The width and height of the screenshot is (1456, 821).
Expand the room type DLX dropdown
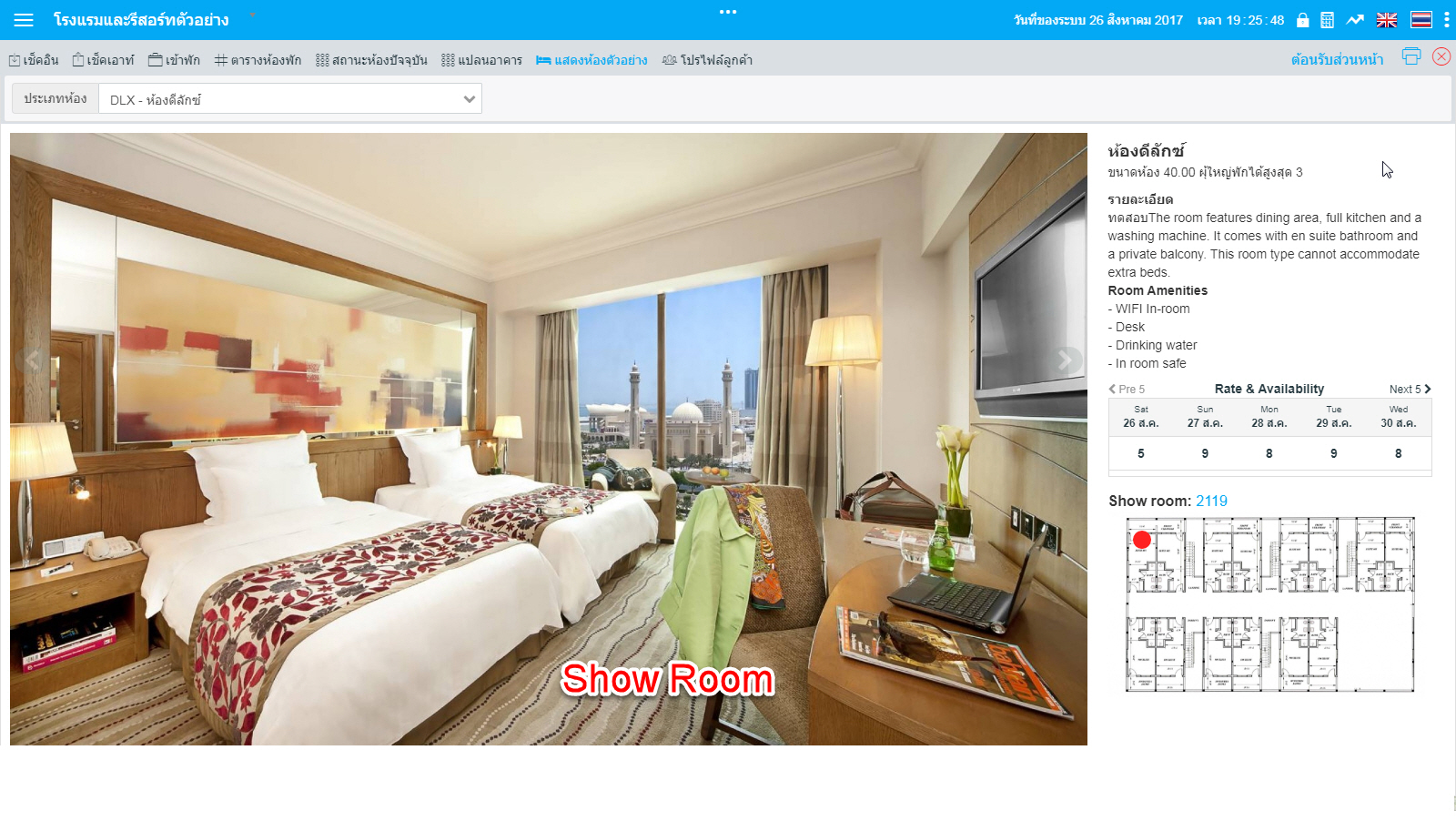pos(289,99)
